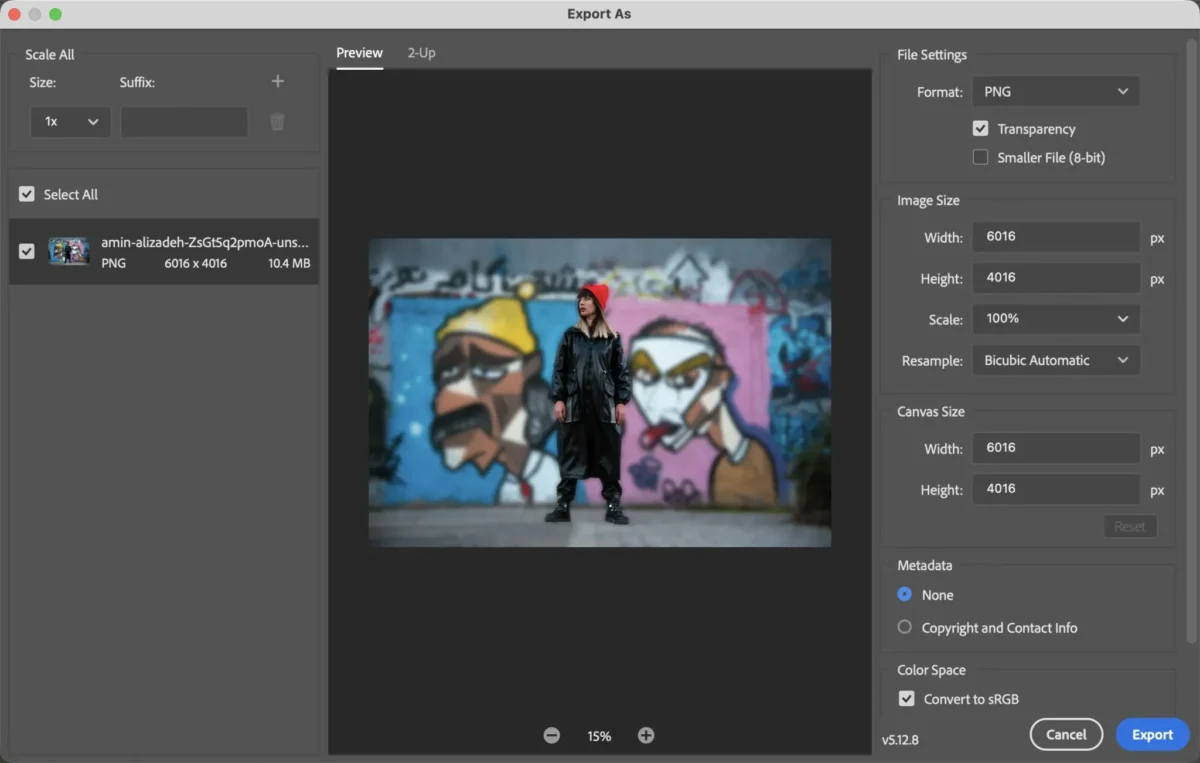Click the image thumbnail in asset list

point(69,252)
